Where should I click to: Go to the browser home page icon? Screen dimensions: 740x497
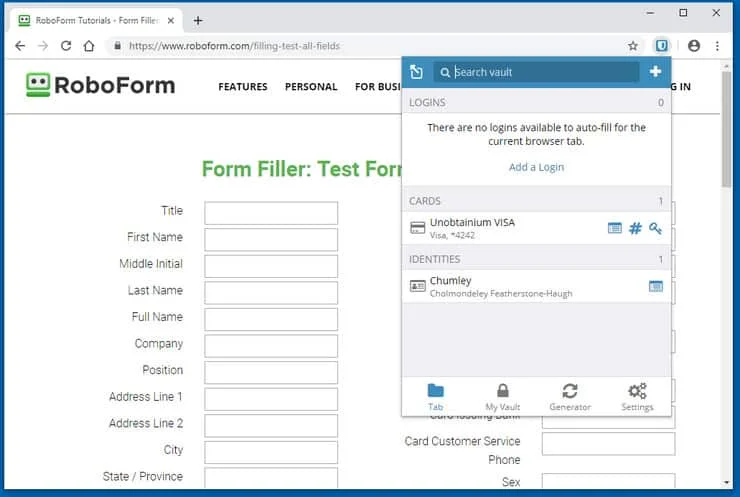pyautogui.click(x=89, y=46)
